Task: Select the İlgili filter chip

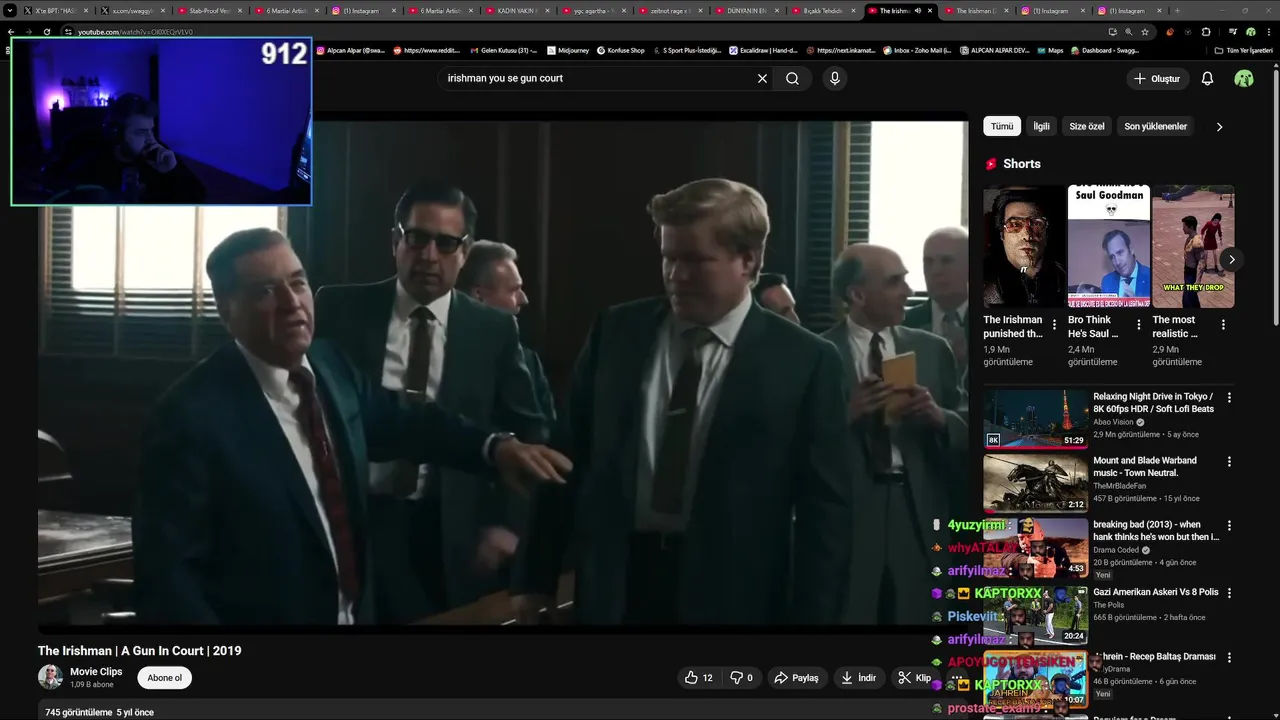Action: pos(1041,126)
